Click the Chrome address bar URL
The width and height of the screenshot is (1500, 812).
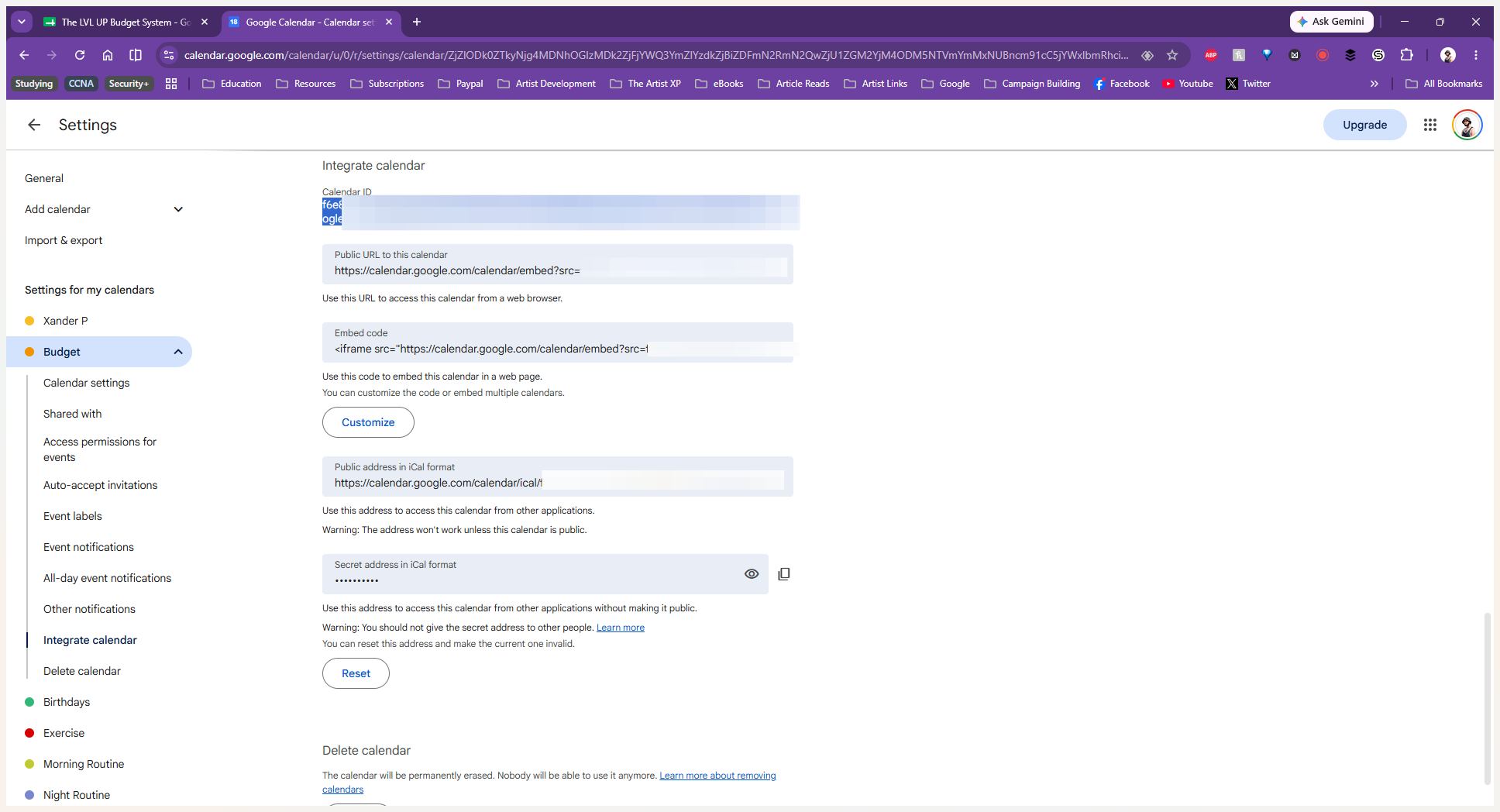click(x=656, y=55)
